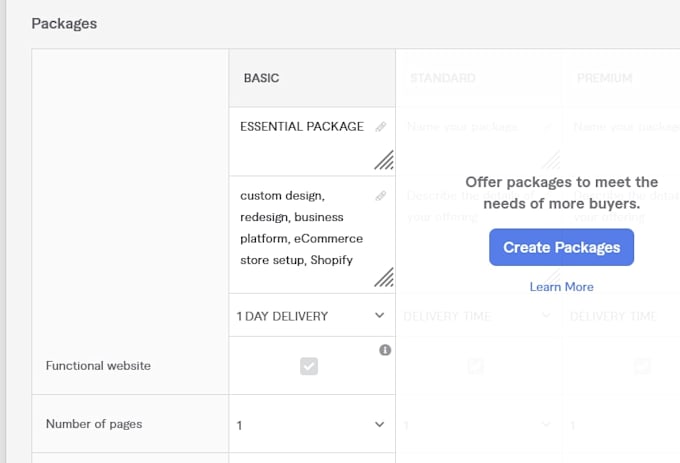Select the BASIC column header
The height and width of the screenshot is (463, 680).
tap(312, 78)
